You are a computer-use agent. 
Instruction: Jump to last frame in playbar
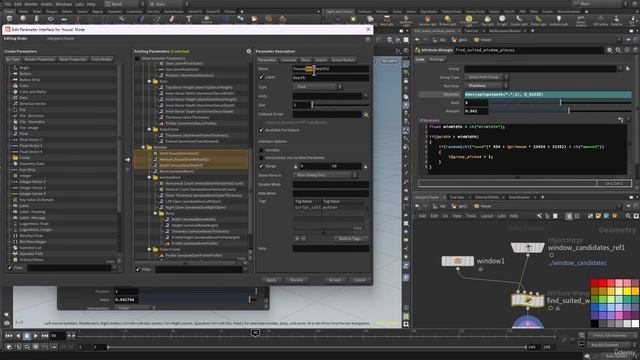coord(45,336)
